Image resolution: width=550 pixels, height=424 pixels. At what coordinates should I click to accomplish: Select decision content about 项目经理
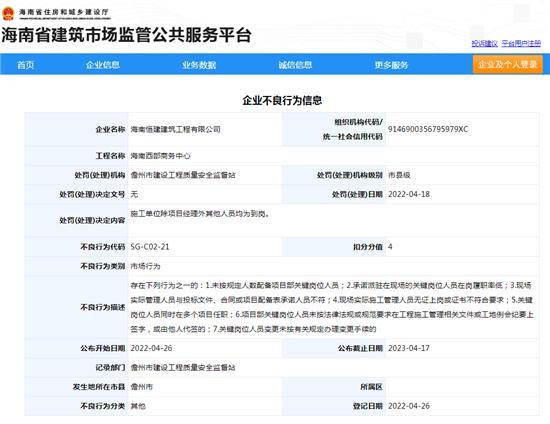pos(200,214)
